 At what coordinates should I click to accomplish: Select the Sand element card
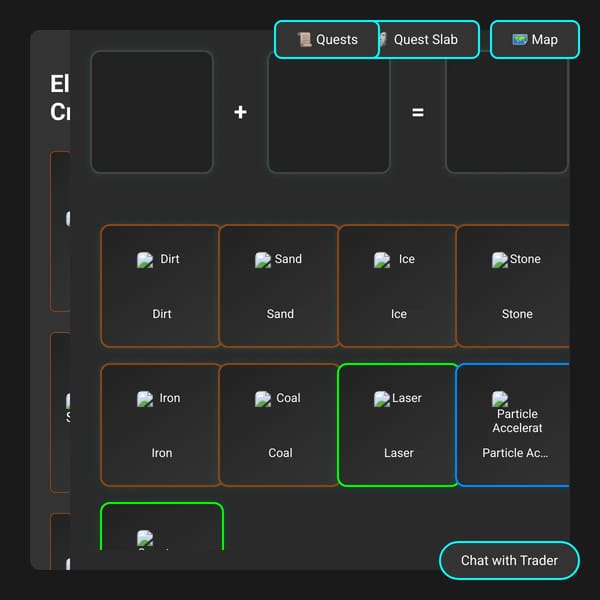point(279,286)
